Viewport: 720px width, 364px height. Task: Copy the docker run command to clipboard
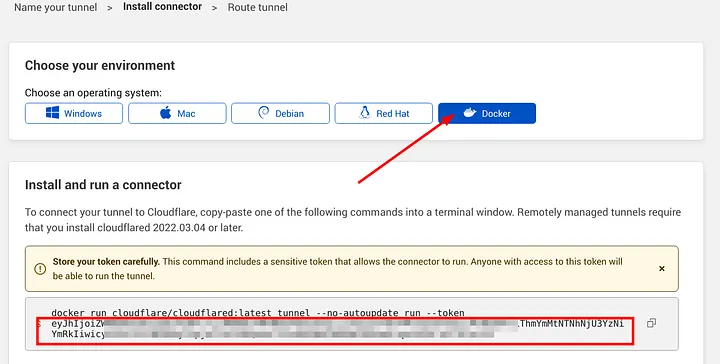(651, 323)
